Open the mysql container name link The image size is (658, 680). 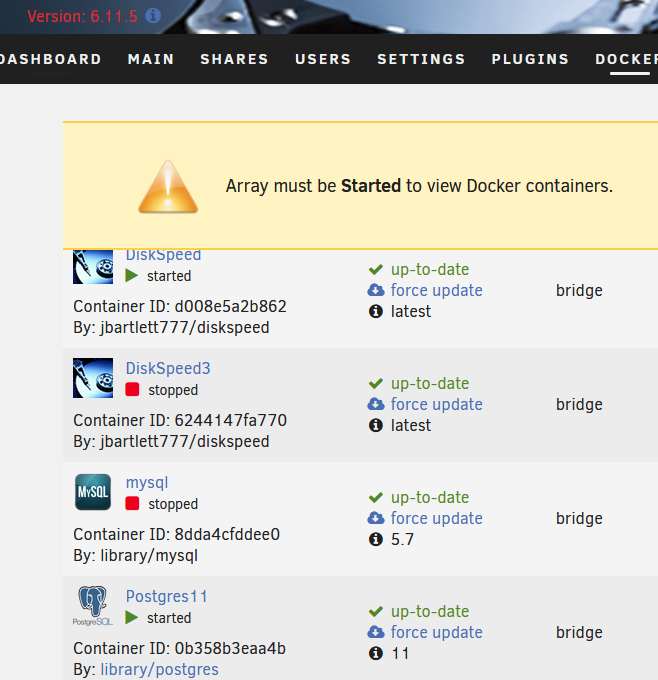tap(147, 483)
